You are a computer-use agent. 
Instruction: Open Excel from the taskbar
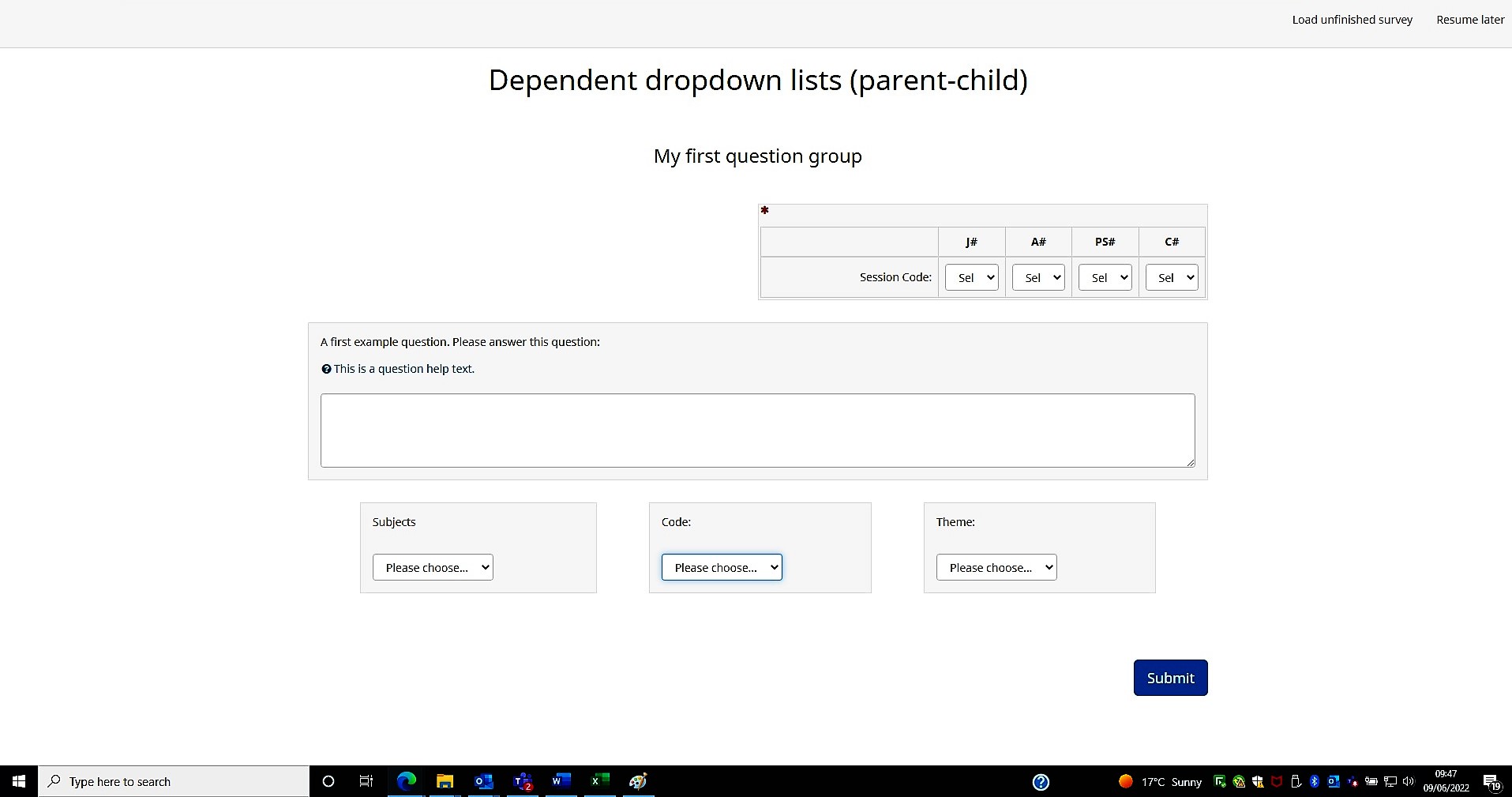tap(599, 781)
